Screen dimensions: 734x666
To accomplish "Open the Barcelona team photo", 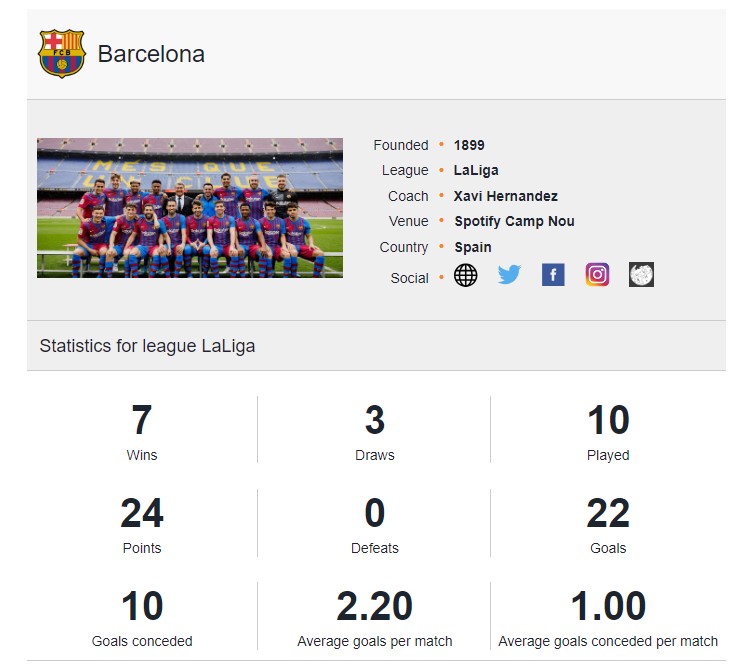I will point(190,208).
